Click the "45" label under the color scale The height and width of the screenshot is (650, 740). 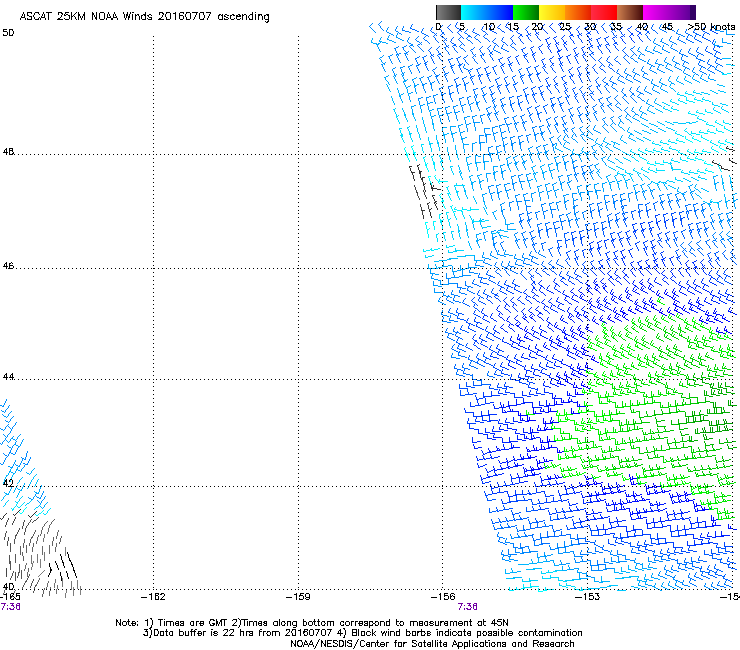[667, 27]
